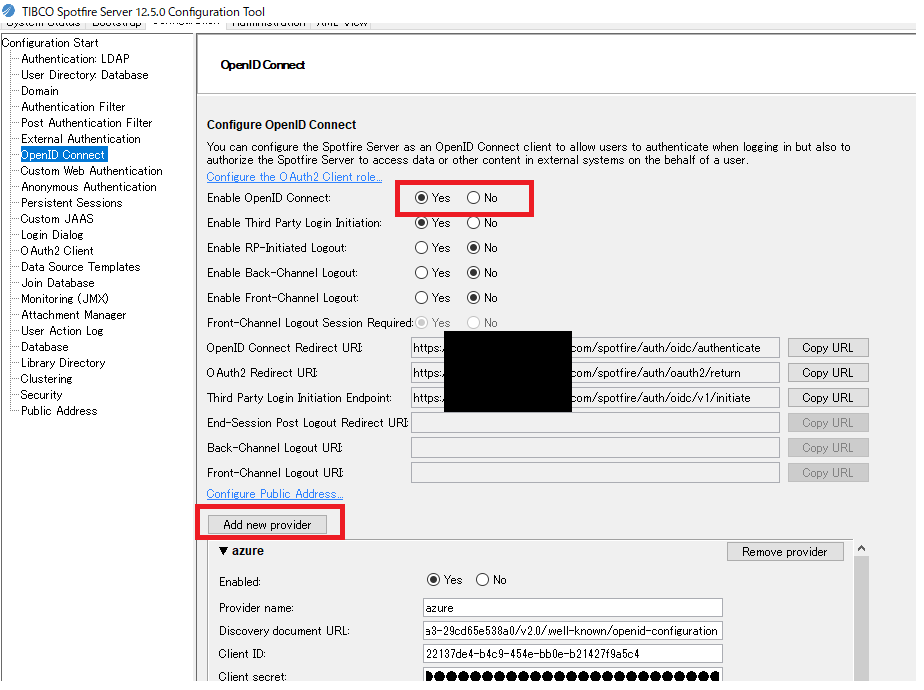This screenshot has height=690, width=924.
Task: Click the TIBCO Spotfire title bar icon
Action: (x=9, y=9)
